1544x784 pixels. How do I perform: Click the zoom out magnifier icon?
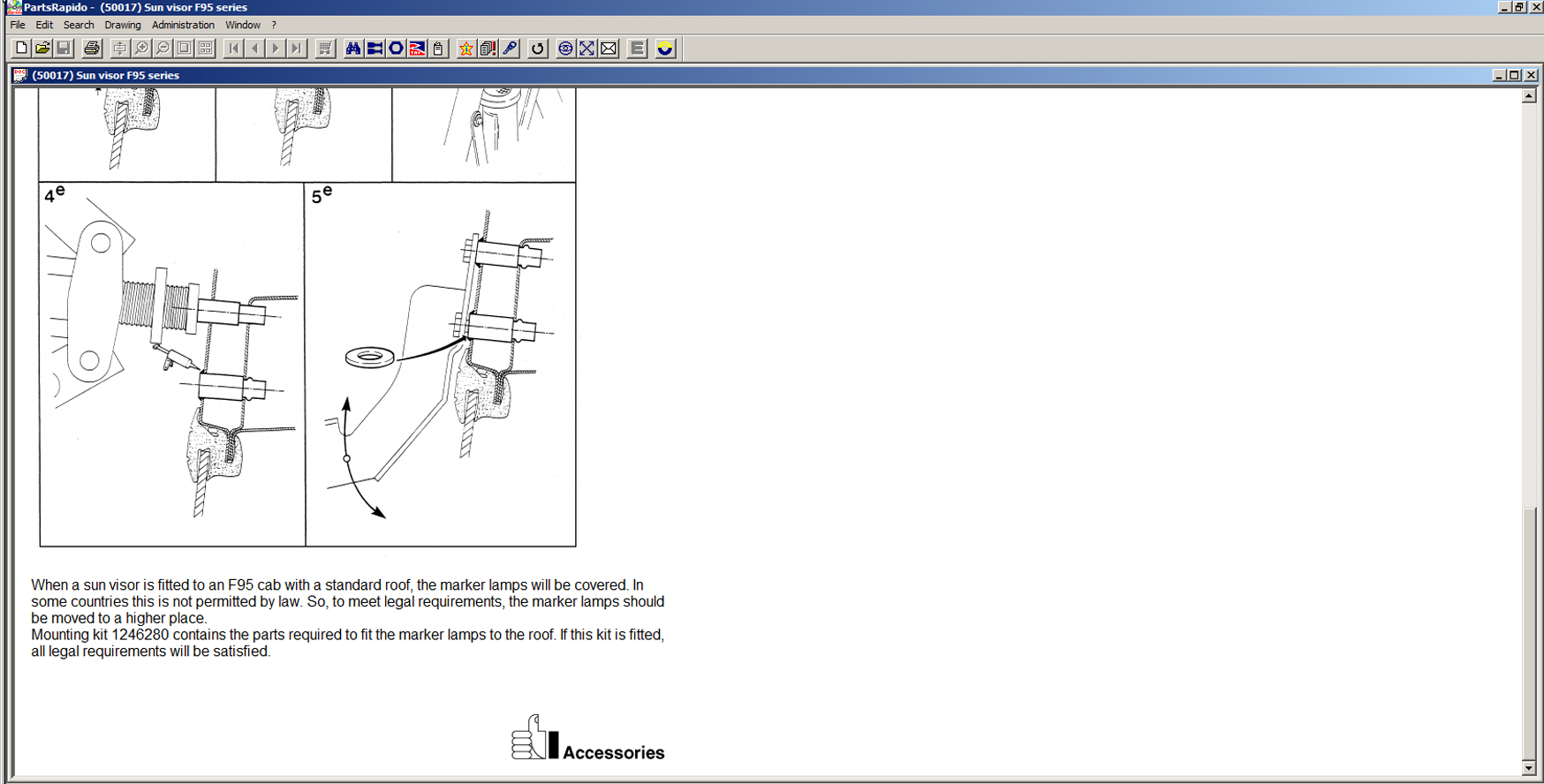[x=163, y=49]
